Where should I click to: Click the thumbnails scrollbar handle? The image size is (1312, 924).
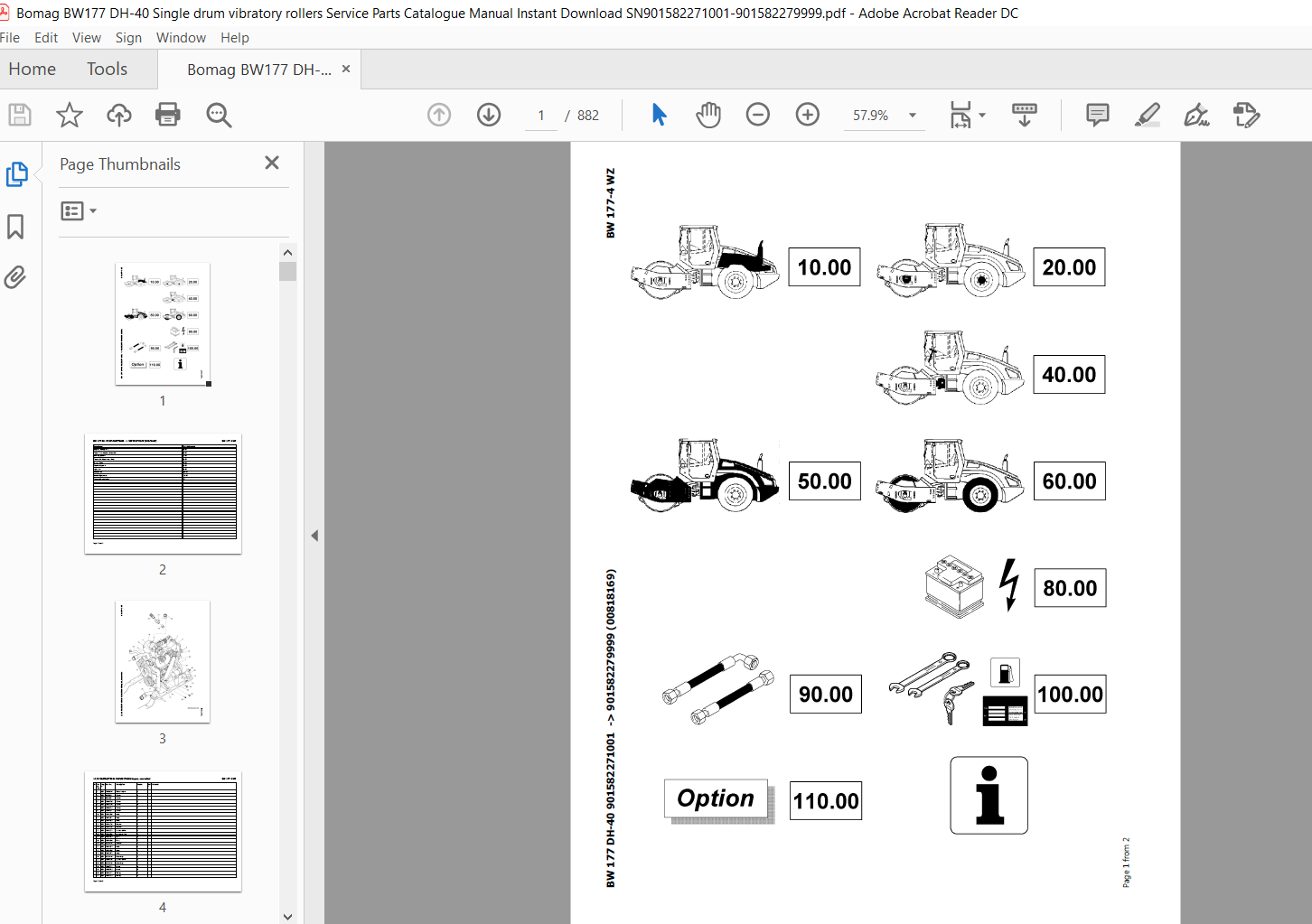click(287, 272)
